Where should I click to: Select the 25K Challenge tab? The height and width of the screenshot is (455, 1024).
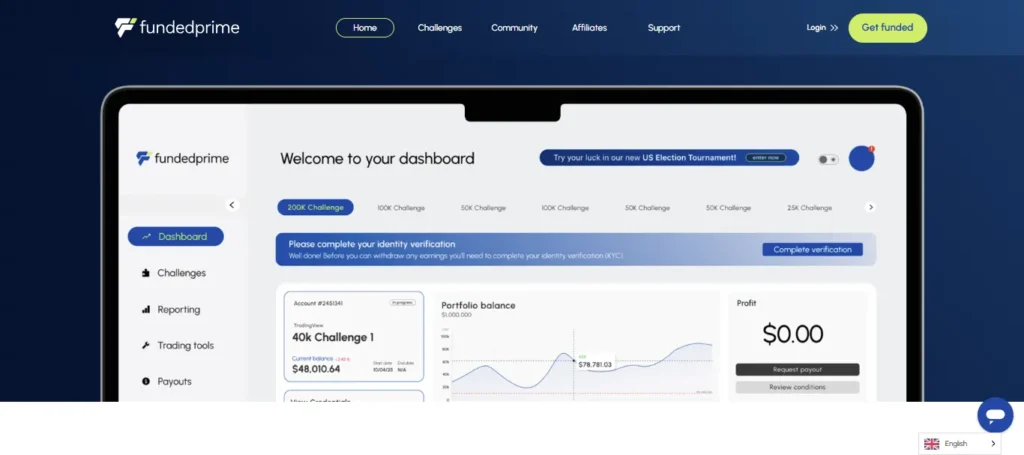click(x=809, y=208)
